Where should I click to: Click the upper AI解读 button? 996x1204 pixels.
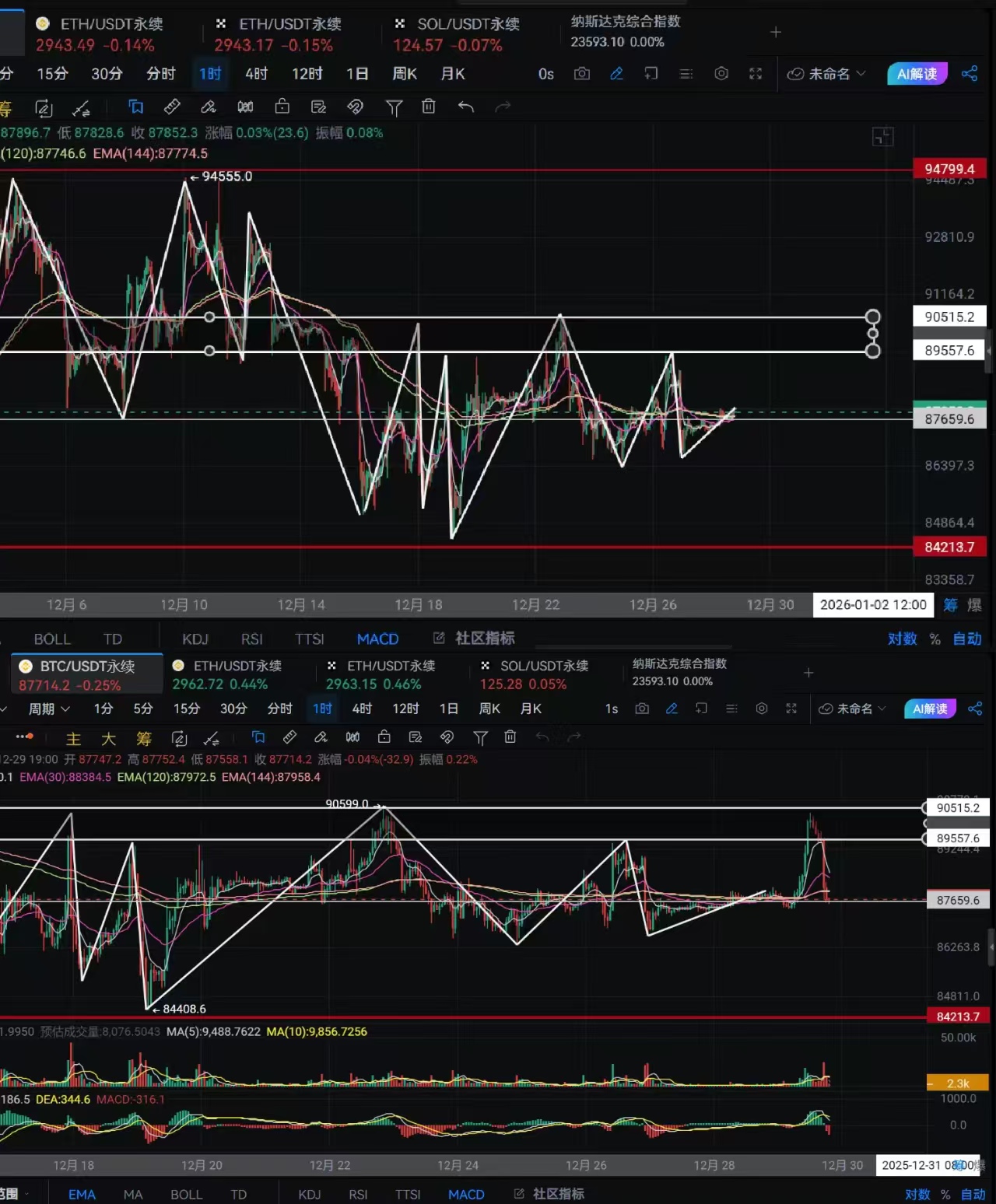(917, 74)
